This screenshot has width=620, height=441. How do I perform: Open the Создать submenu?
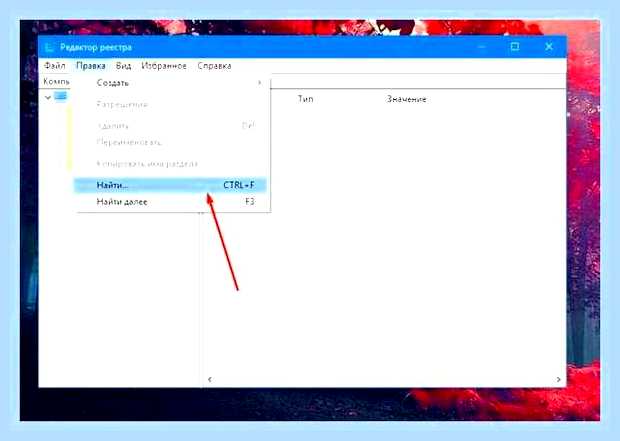click(x=170, y=83)
